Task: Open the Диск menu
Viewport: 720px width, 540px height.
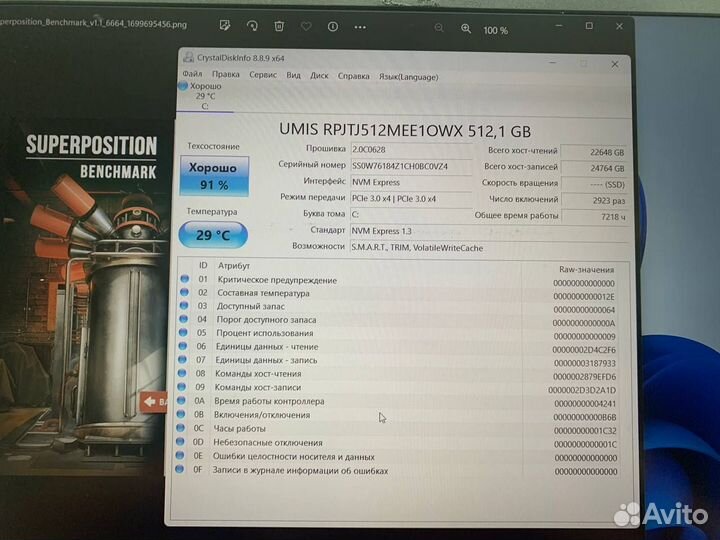Action: point(319,75)
